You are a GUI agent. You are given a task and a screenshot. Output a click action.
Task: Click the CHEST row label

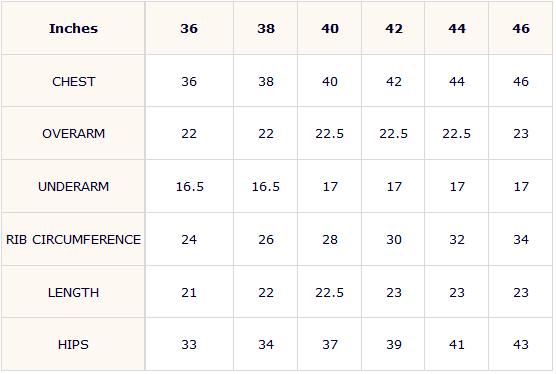73,82
